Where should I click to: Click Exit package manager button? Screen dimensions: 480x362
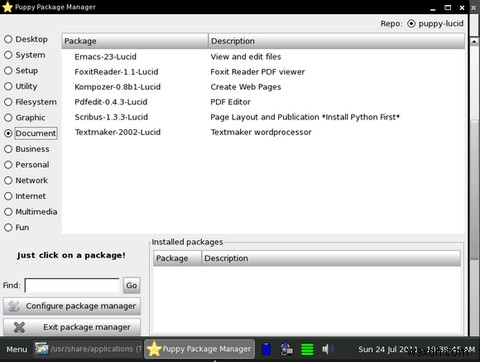[72, 327]
